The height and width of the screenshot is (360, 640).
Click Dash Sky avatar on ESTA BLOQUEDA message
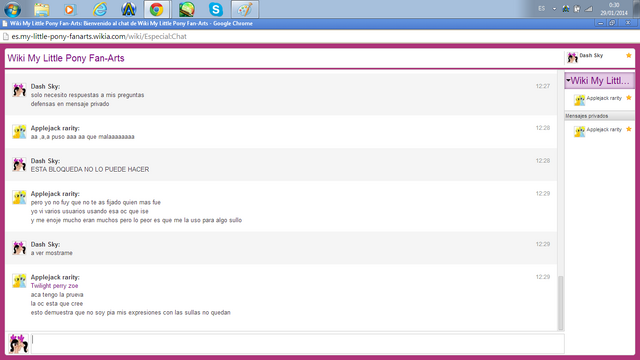click(x=19, y=164)
